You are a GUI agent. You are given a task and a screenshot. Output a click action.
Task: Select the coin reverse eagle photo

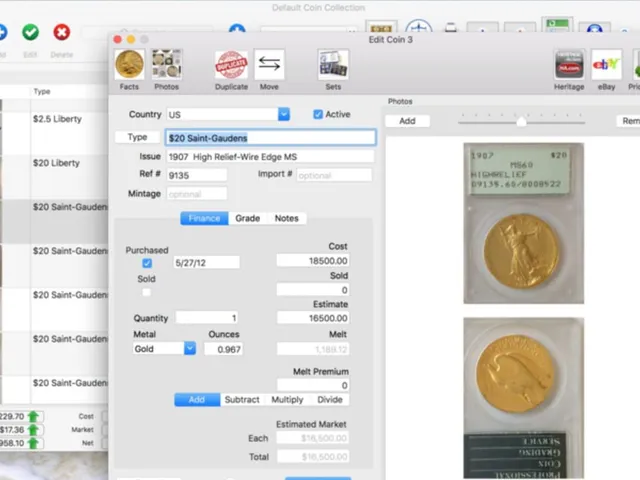[524, 398]
